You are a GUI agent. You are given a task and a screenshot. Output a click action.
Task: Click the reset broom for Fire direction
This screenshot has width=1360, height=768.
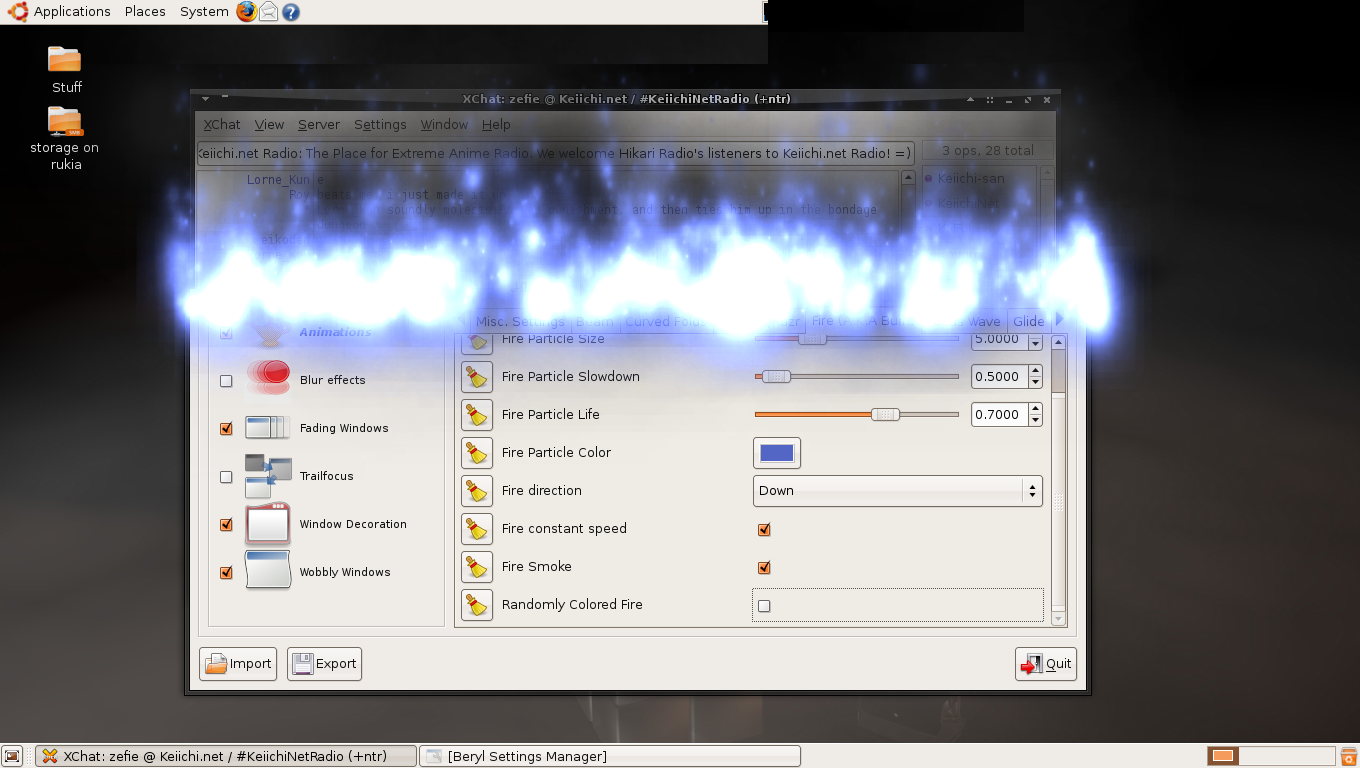click(477, 491)
